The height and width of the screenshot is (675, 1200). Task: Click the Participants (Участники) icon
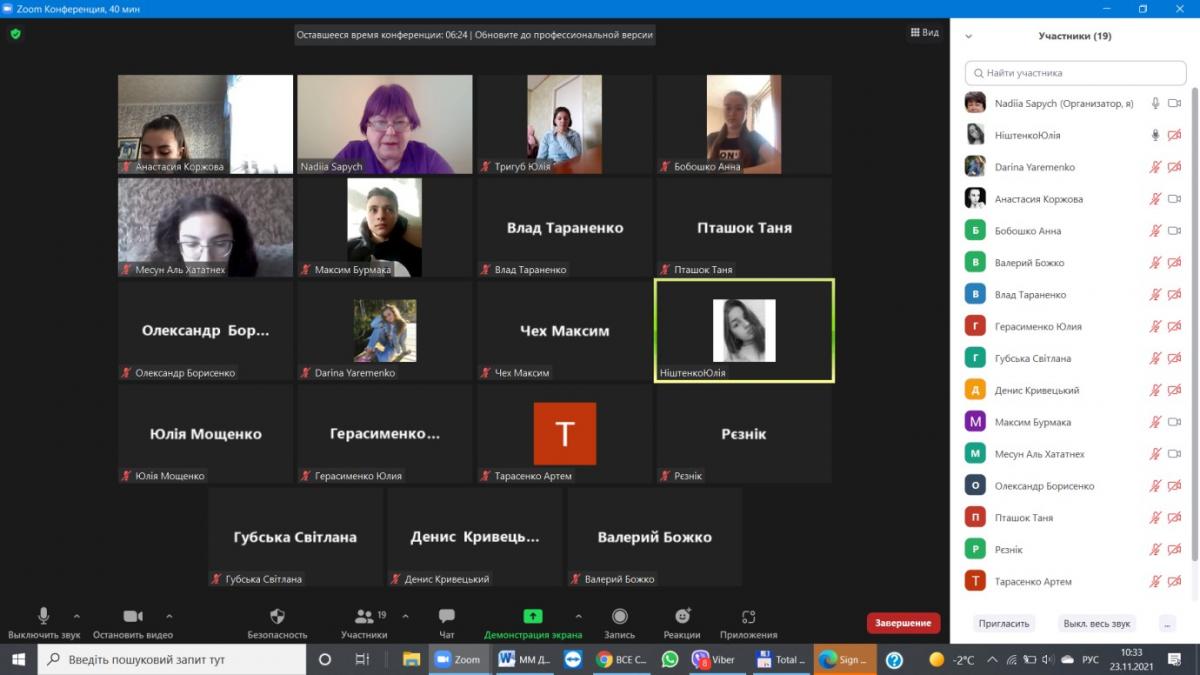(363, 617)
